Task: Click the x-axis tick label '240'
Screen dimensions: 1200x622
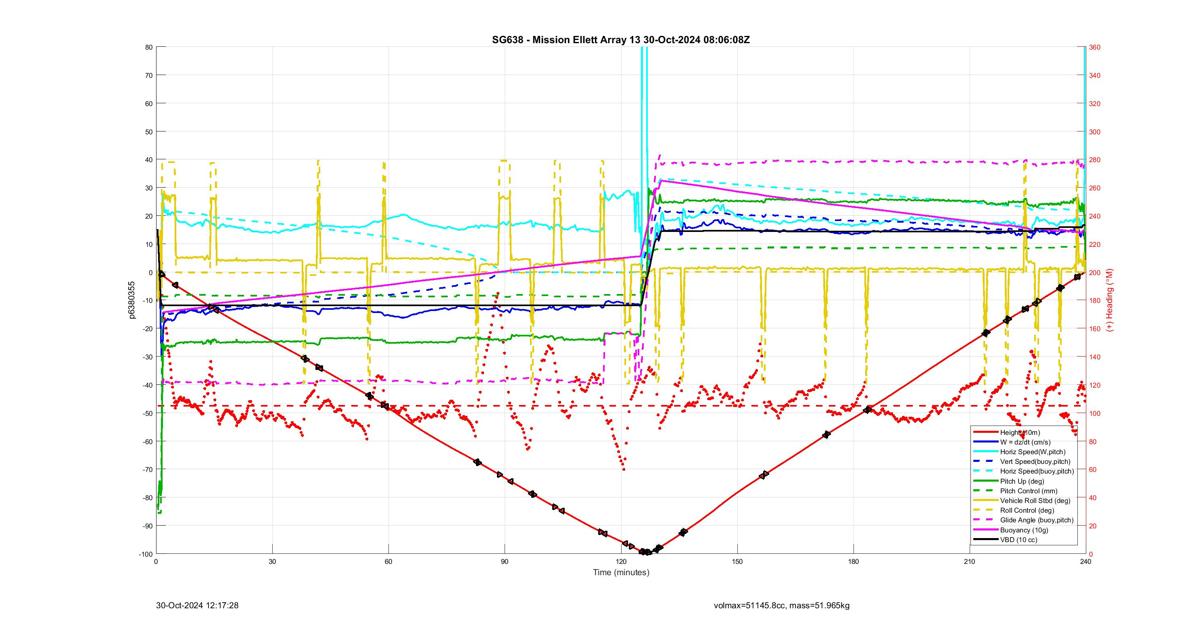Action: pos(1084,562)
